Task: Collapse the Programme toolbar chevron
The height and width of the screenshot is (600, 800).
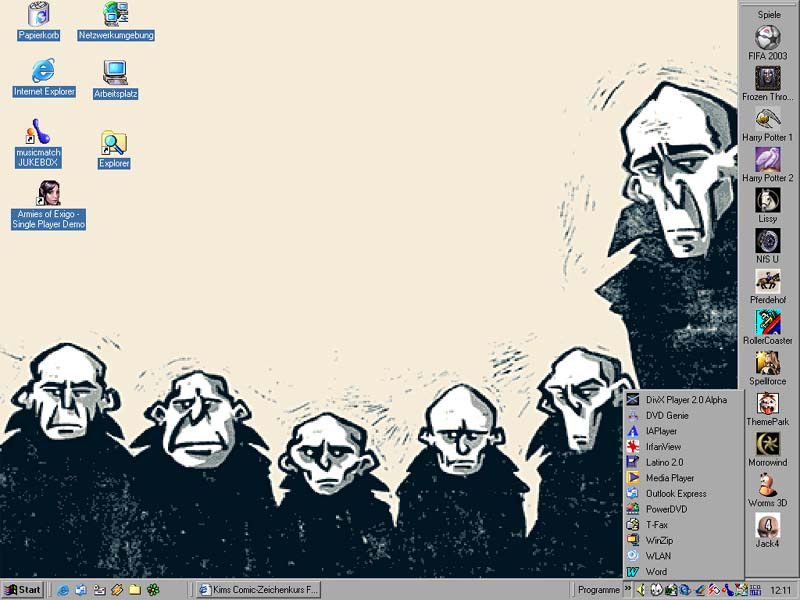Action: coord(628,590)
